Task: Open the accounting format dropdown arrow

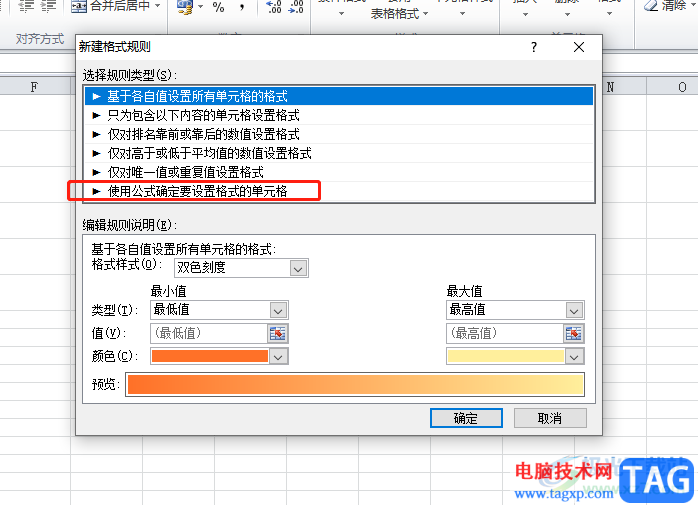Action: [x=200, y=7]
